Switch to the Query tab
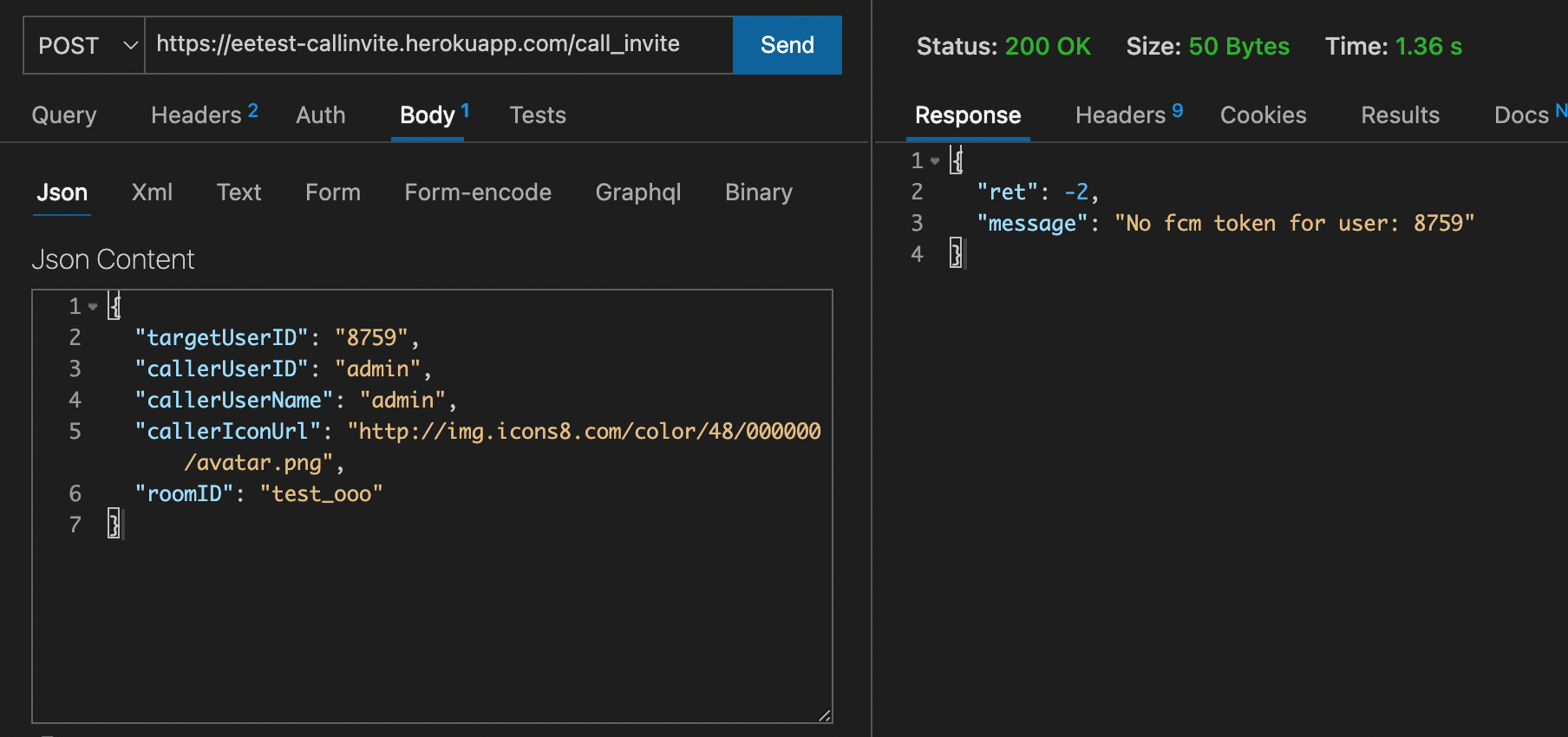The image size is (1568, 737). (x=64, y=115)
